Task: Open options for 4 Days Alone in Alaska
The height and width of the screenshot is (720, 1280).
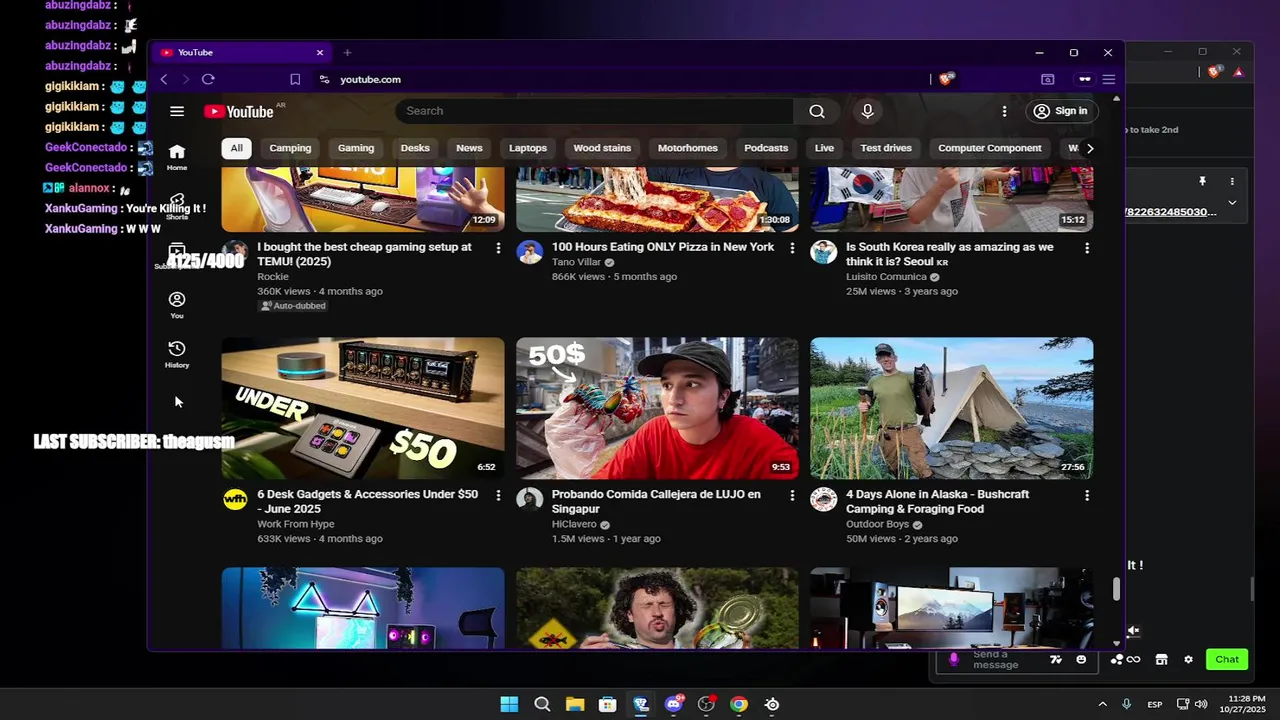Action: click(x=1087, y=495)
